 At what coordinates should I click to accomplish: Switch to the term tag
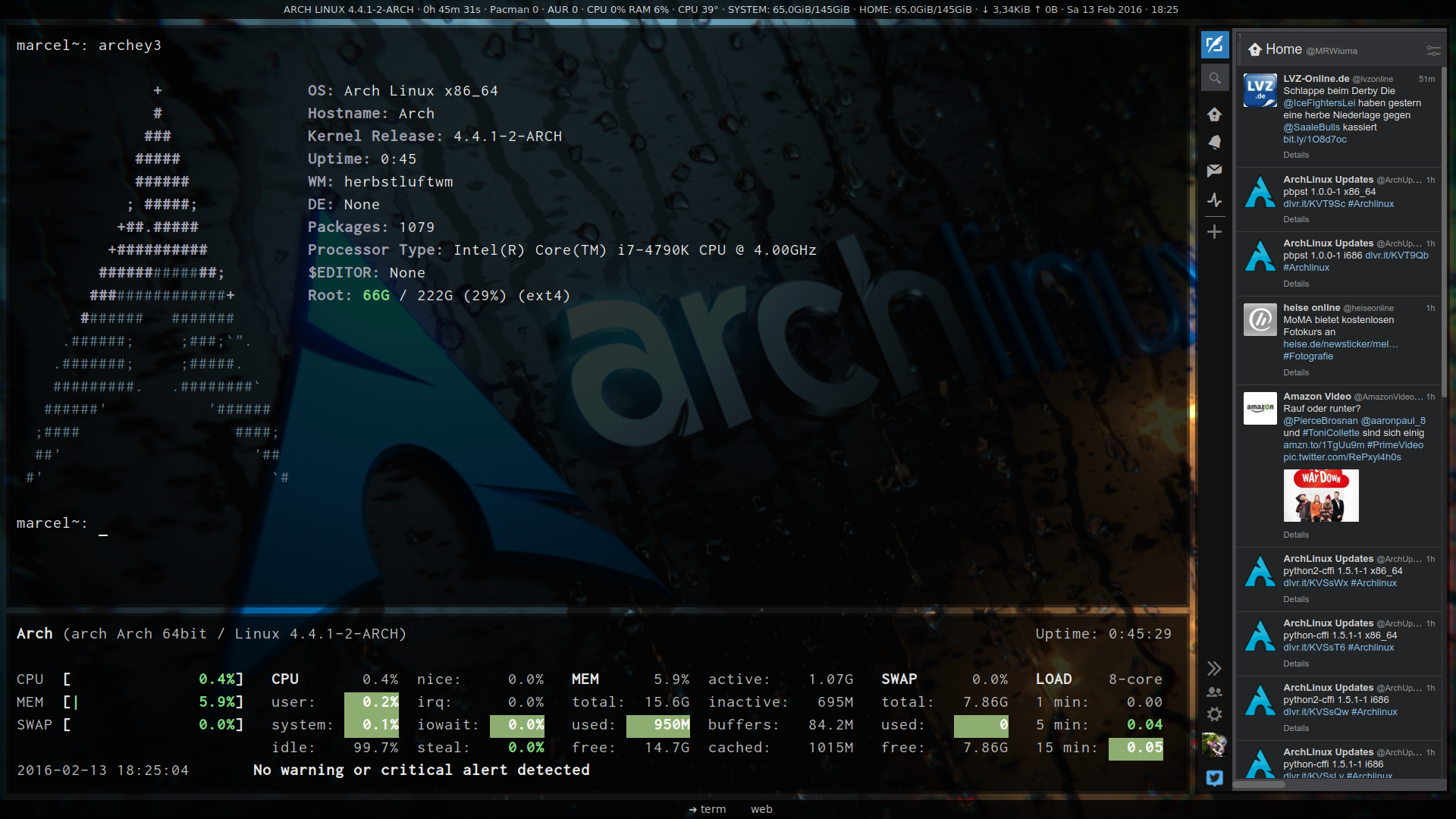click(x=712, y=809)
